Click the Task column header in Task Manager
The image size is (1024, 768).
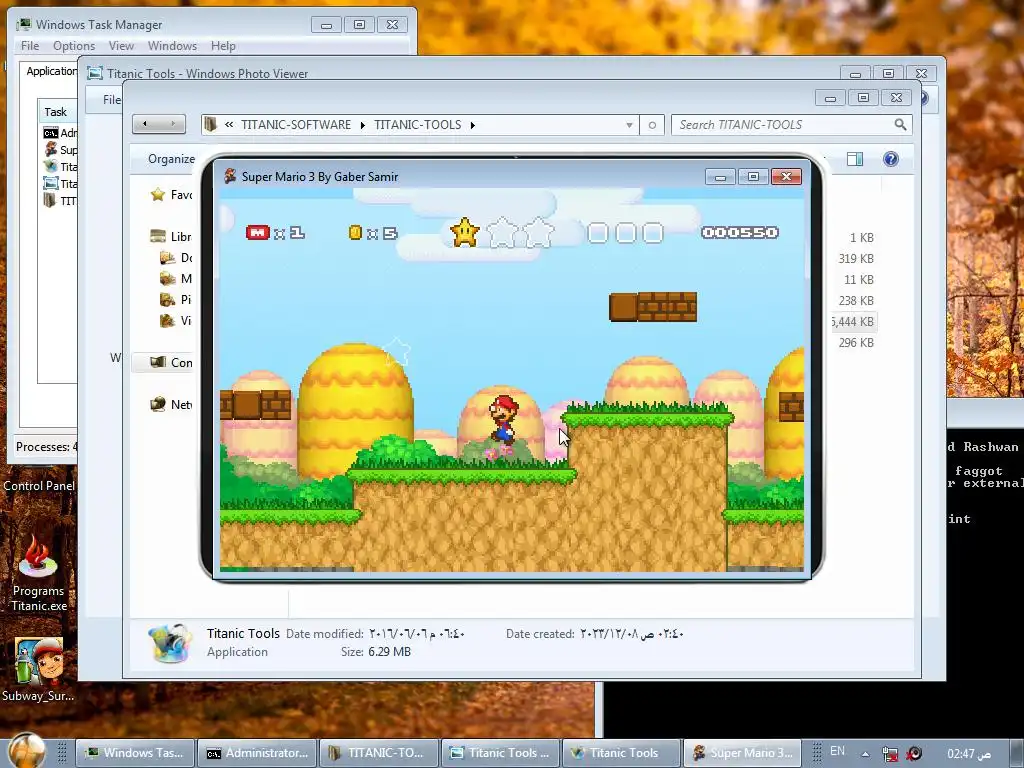(57, 112)
